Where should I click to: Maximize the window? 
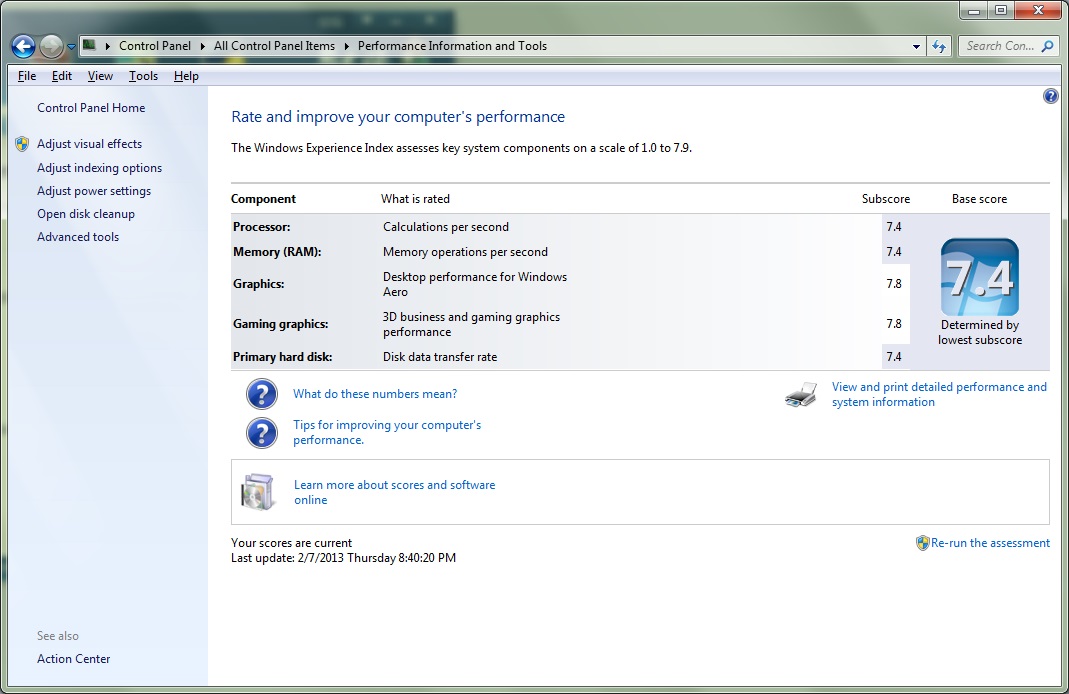tap(1001, 10)
